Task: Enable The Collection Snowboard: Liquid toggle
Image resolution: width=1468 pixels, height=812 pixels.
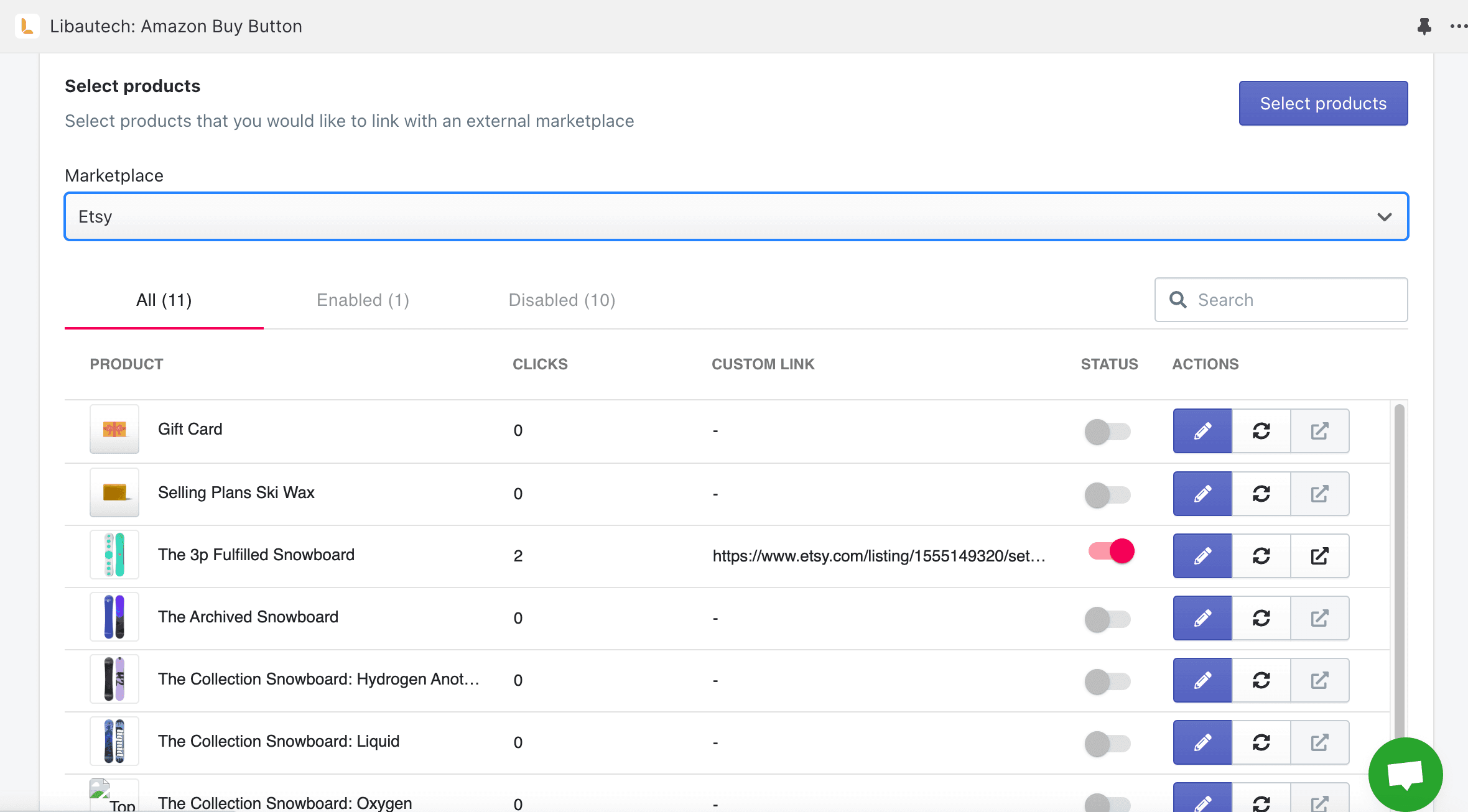Action: [1107, 744]
